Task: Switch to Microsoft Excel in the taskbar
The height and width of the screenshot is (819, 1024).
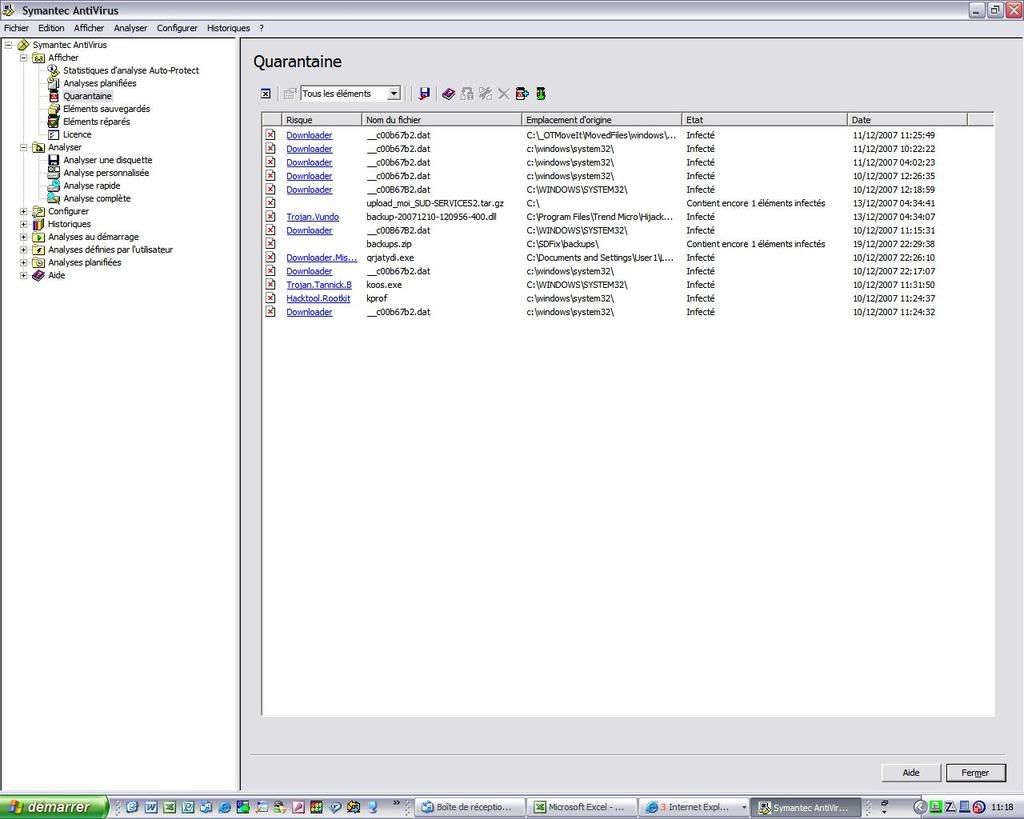Action: point(580,807)
